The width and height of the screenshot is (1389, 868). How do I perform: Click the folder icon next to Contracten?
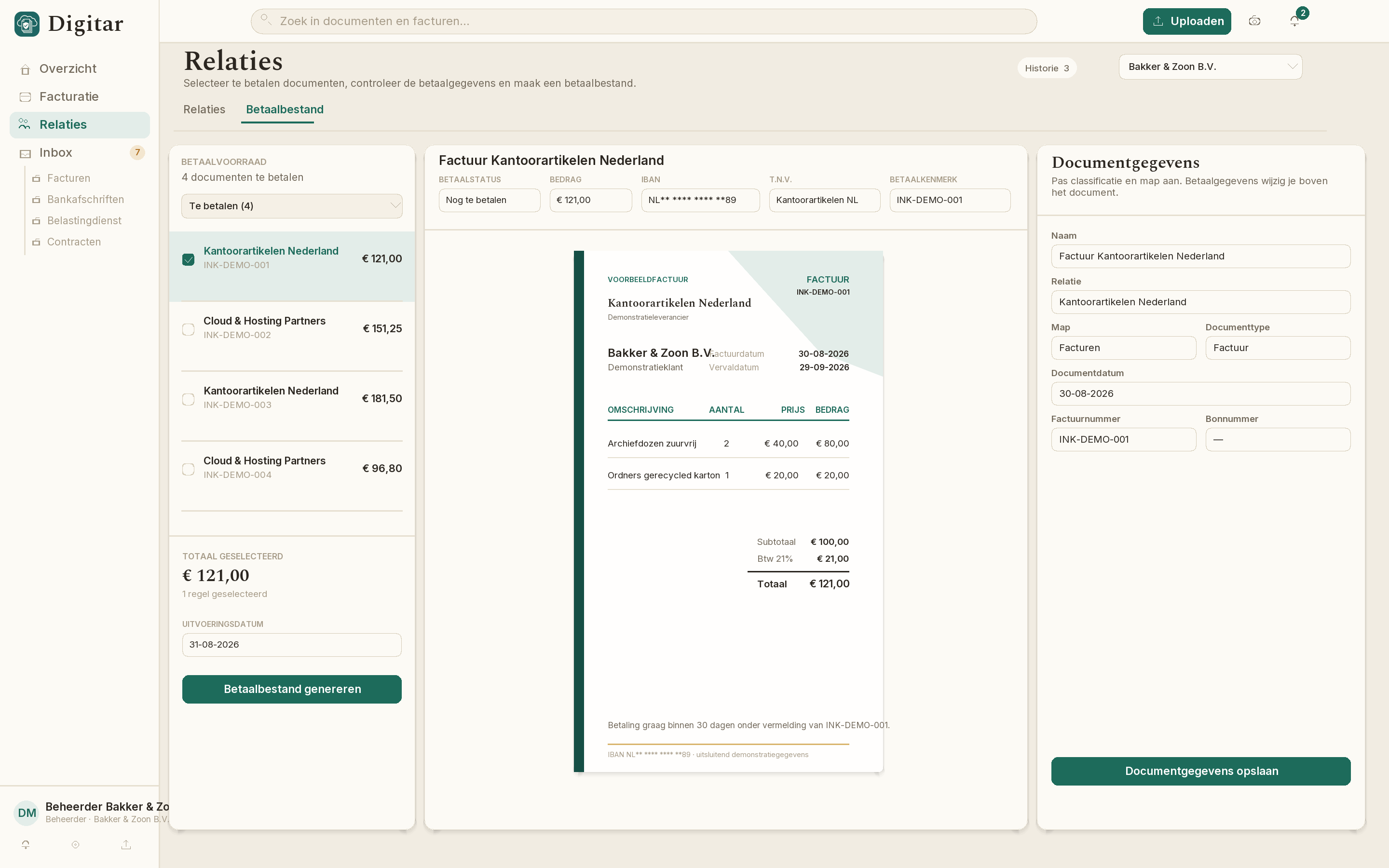click(x=36, y=242)
